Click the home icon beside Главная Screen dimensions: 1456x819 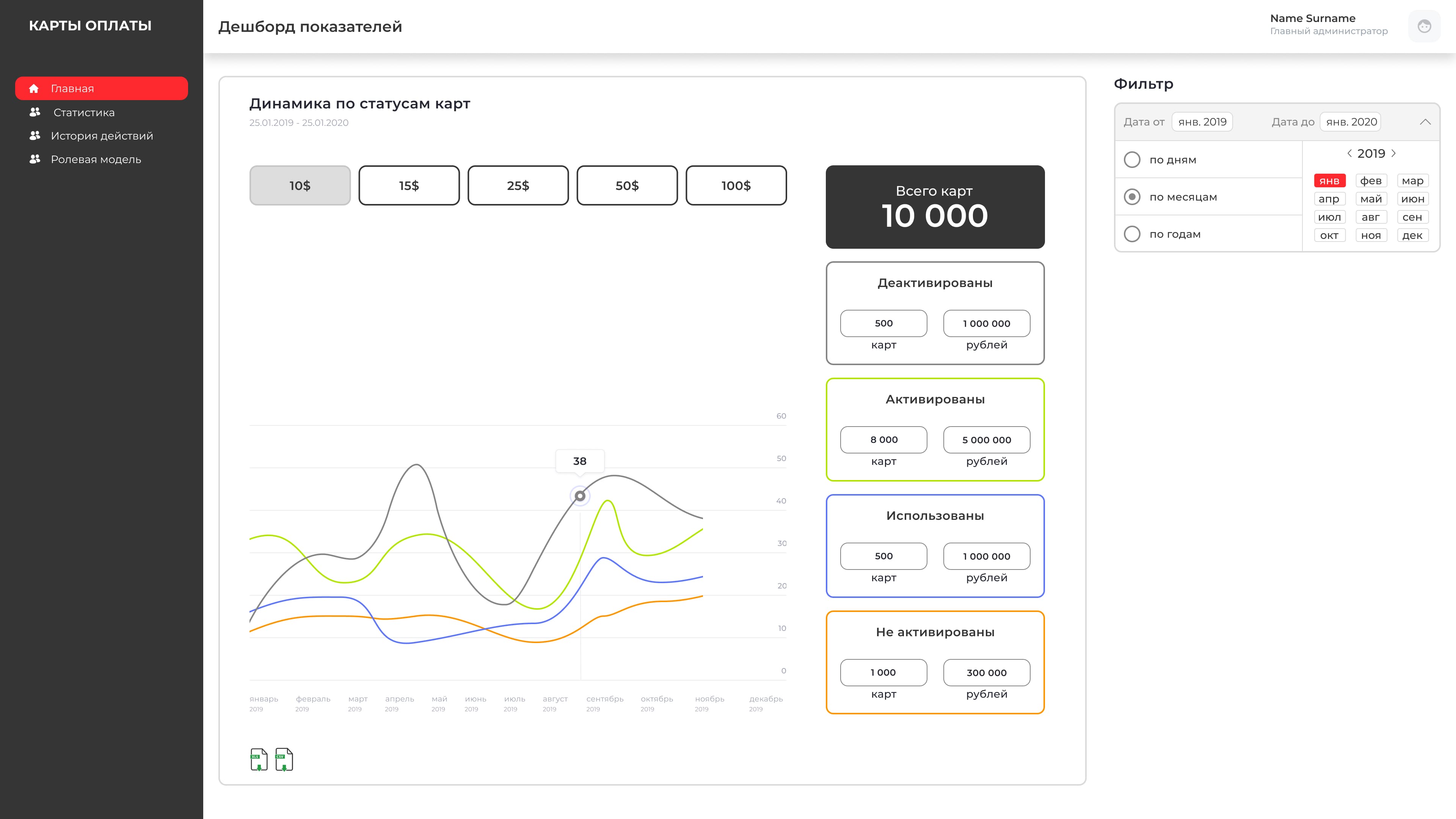(x=34, y=89)
